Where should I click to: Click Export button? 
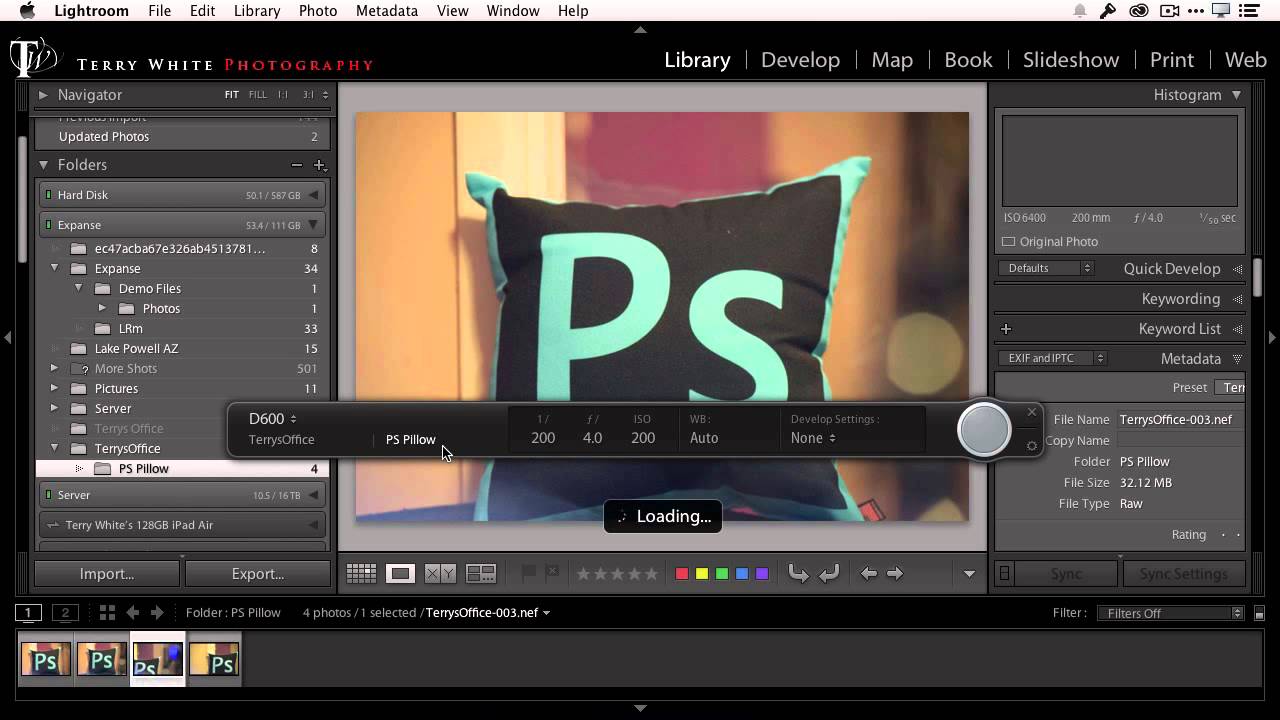click(x=258, y=574)
